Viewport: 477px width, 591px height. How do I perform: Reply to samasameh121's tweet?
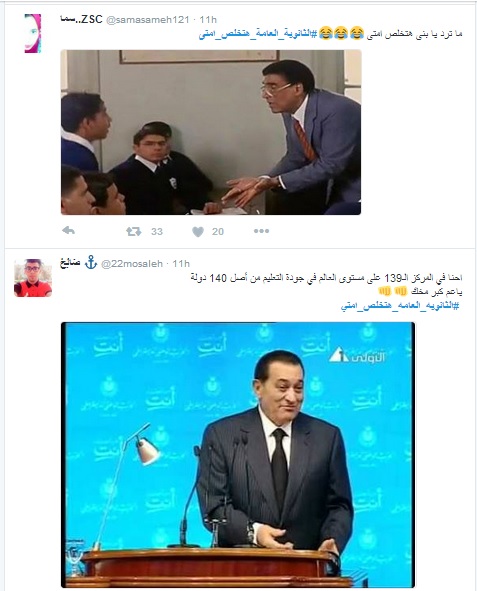[x=68, y=231]
